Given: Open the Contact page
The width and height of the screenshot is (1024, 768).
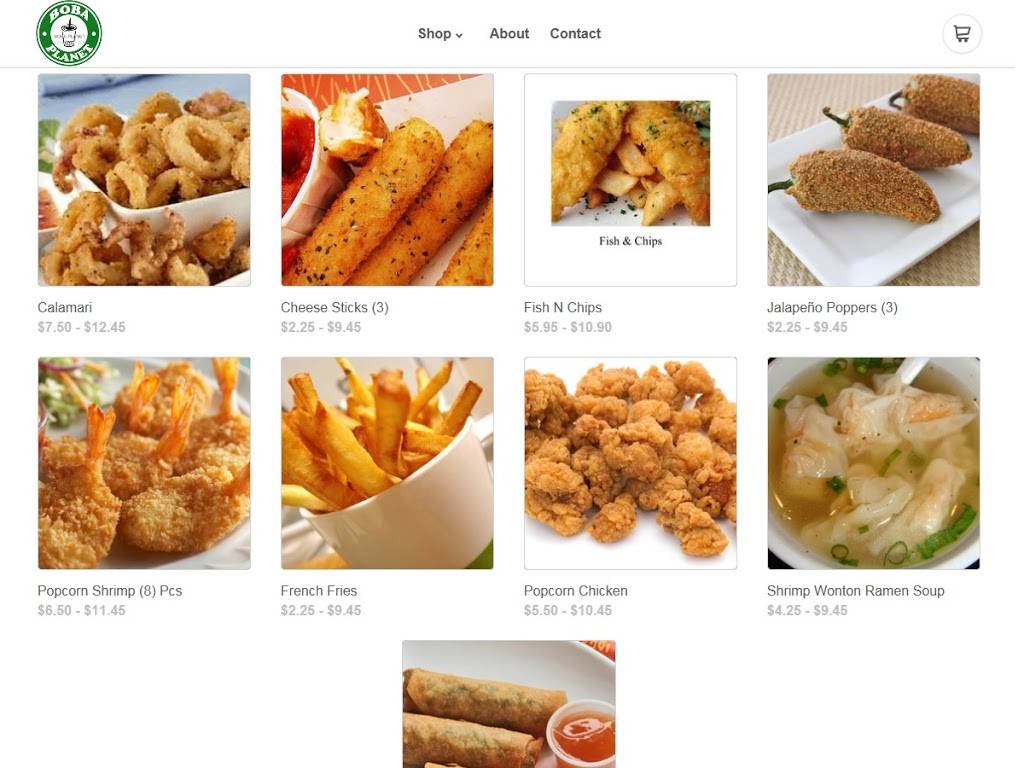Looking at the screenshot, I should (x=575, y=33).
